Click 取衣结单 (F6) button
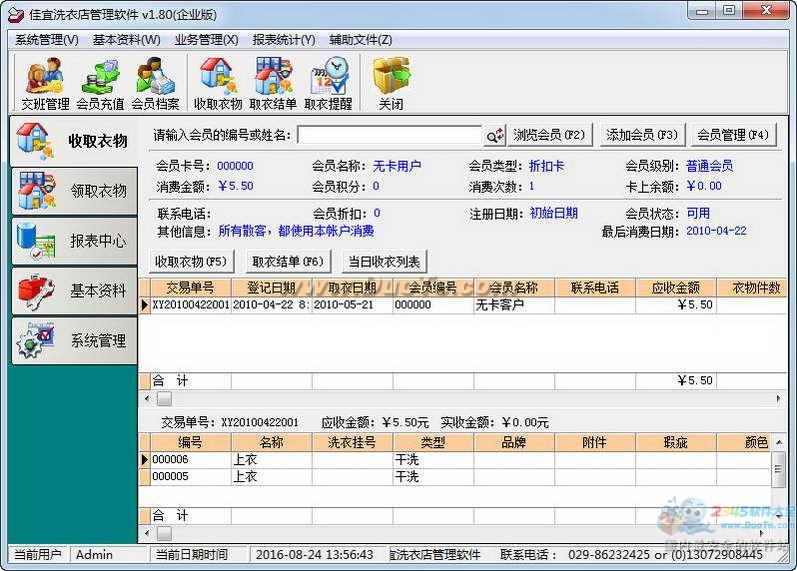 point(288,262)
